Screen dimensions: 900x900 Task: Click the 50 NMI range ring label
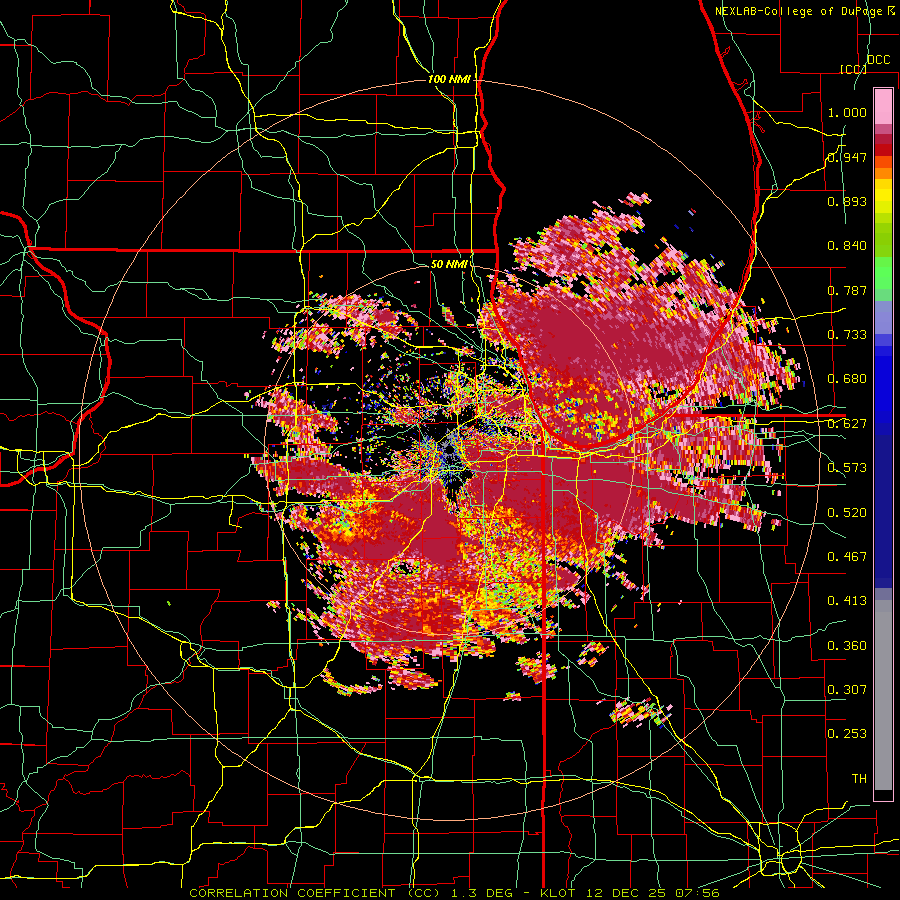tap(449, 264)
